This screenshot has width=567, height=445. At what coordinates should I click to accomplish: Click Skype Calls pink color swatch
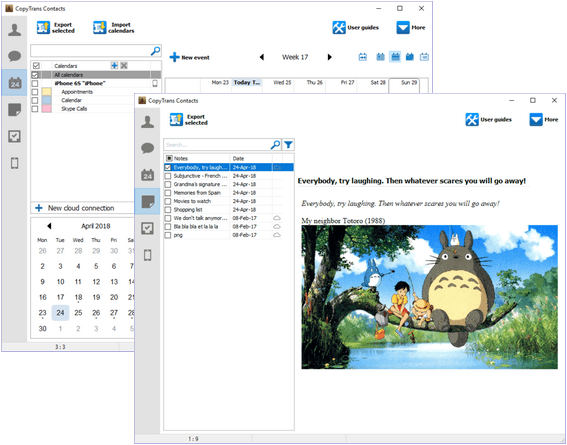point(47,108)
